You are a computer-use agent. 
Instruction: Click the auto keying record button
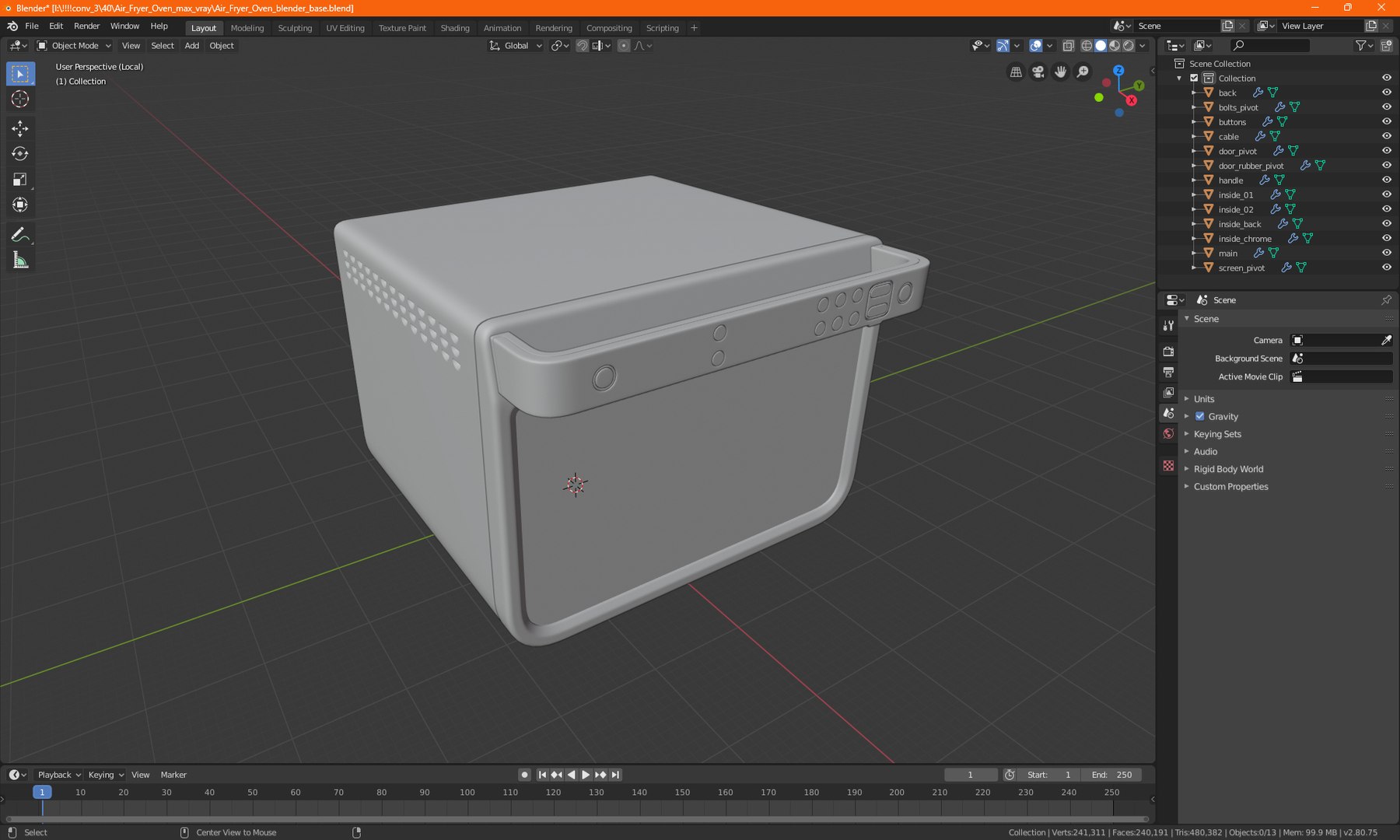524,775
